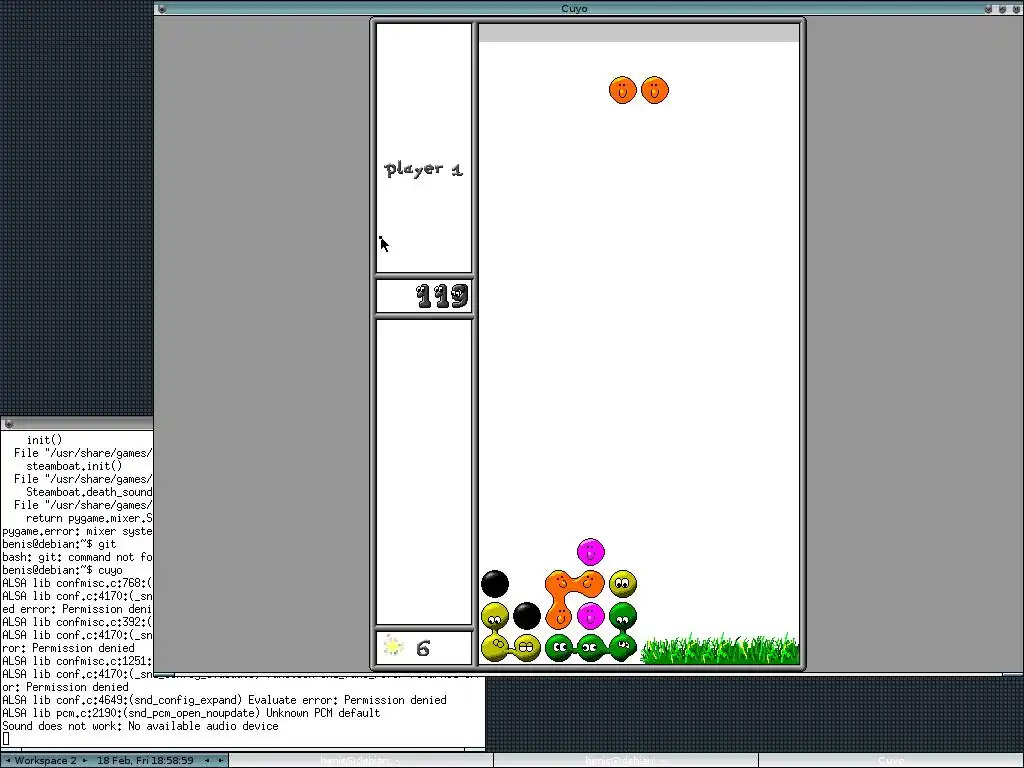Click the magenta blob atop the stack

tap(591, 552)
